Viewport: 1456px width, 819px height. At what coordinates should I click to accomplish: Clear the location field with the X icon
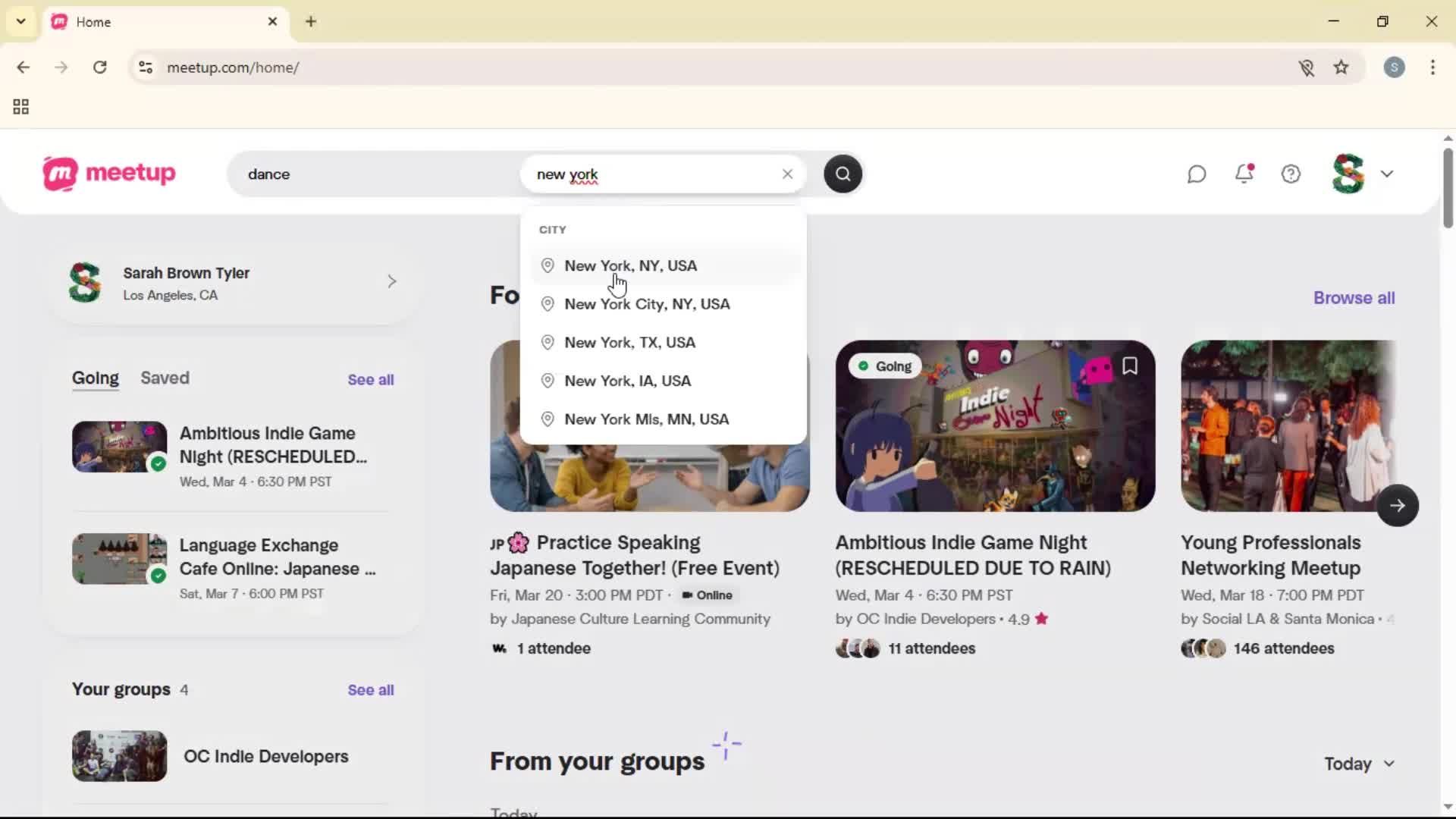point(787,174)
